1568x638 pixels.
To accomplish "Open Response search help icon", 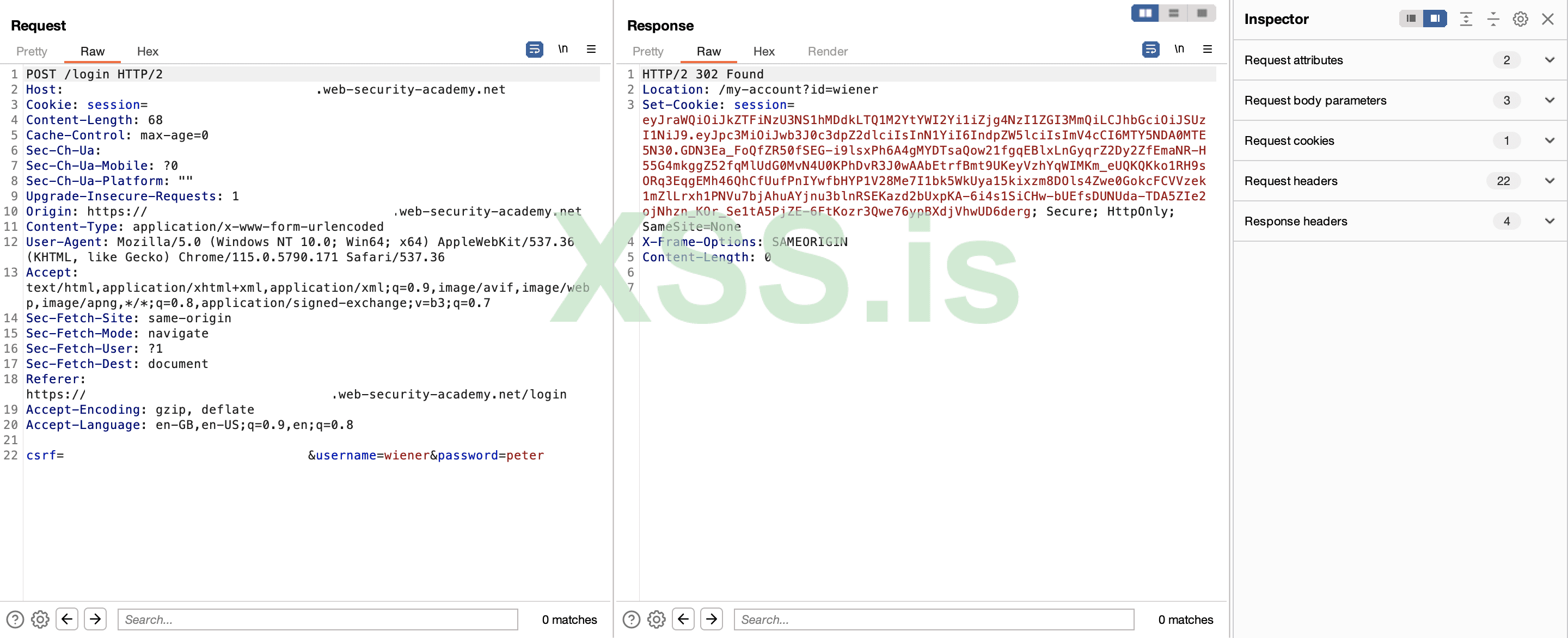I will coord(630,619).
